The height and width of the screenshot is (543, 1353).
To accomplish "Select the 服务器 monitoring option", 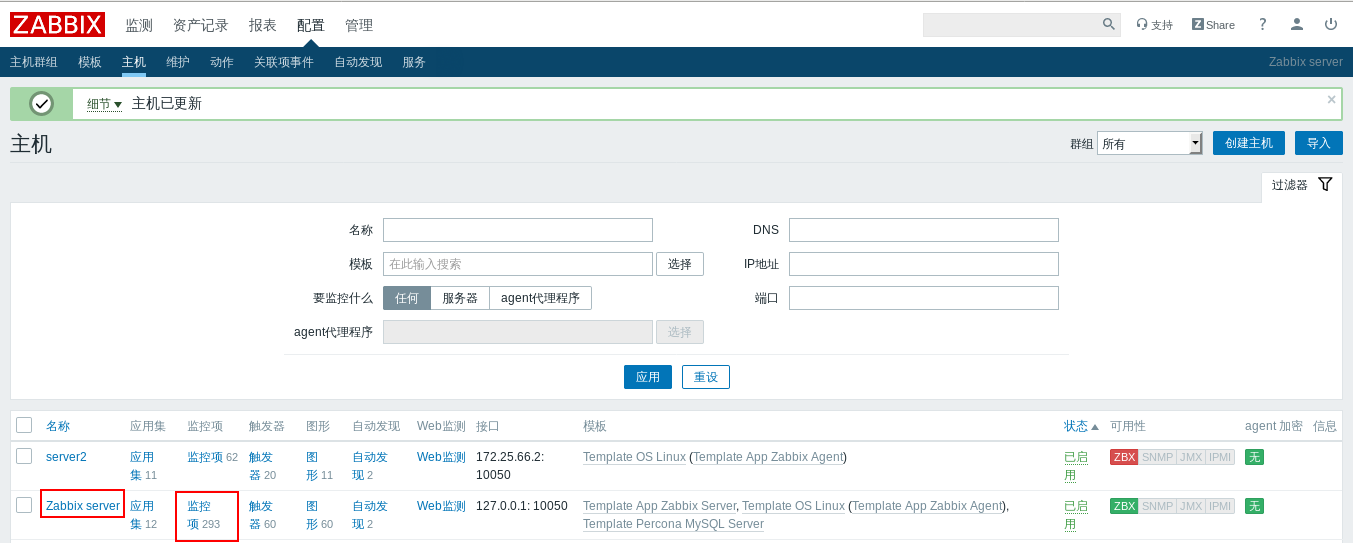I will [460, 298].
